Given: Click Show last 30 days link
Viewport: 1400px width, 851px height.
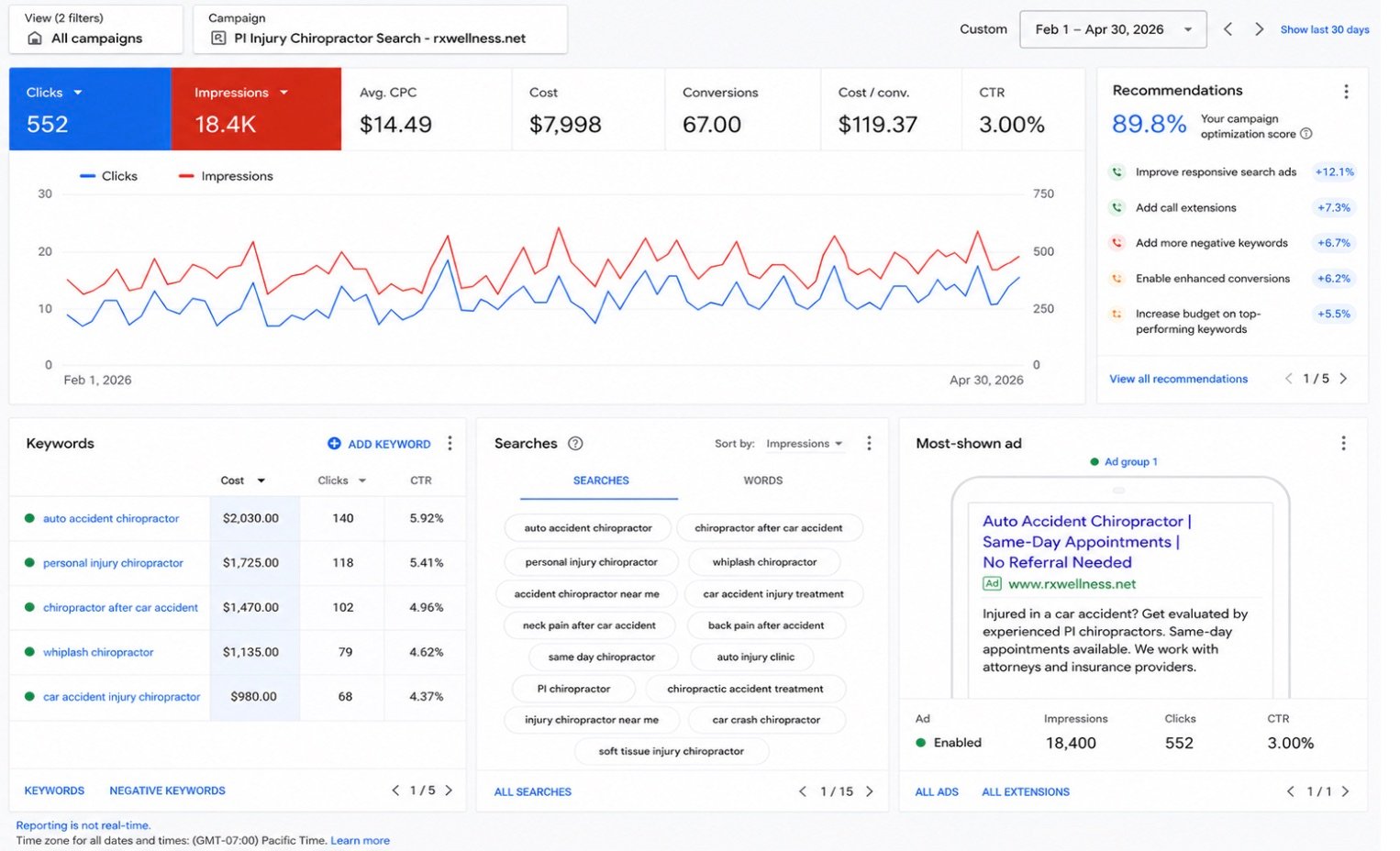Looking at the screenshot, I should point(1325,29).
